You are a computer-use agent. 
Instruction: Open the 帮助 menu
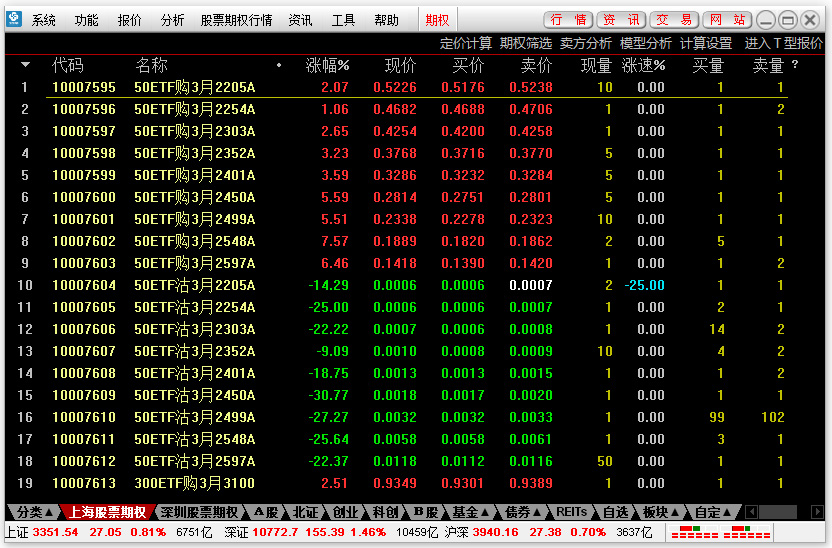(x=386, y=20)
